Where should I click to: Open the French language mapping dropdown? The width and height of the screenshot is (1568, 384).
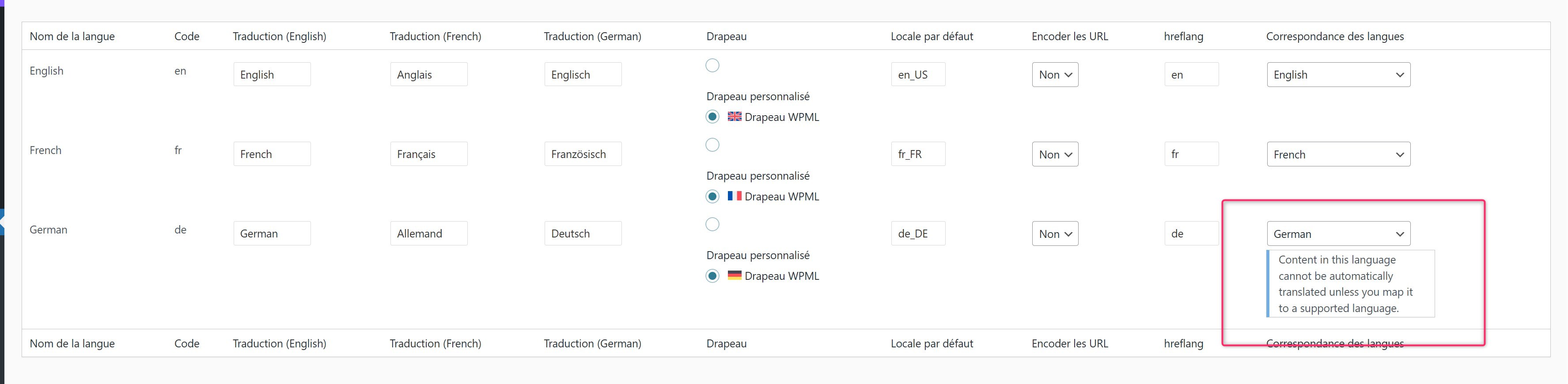[1338, 154]
